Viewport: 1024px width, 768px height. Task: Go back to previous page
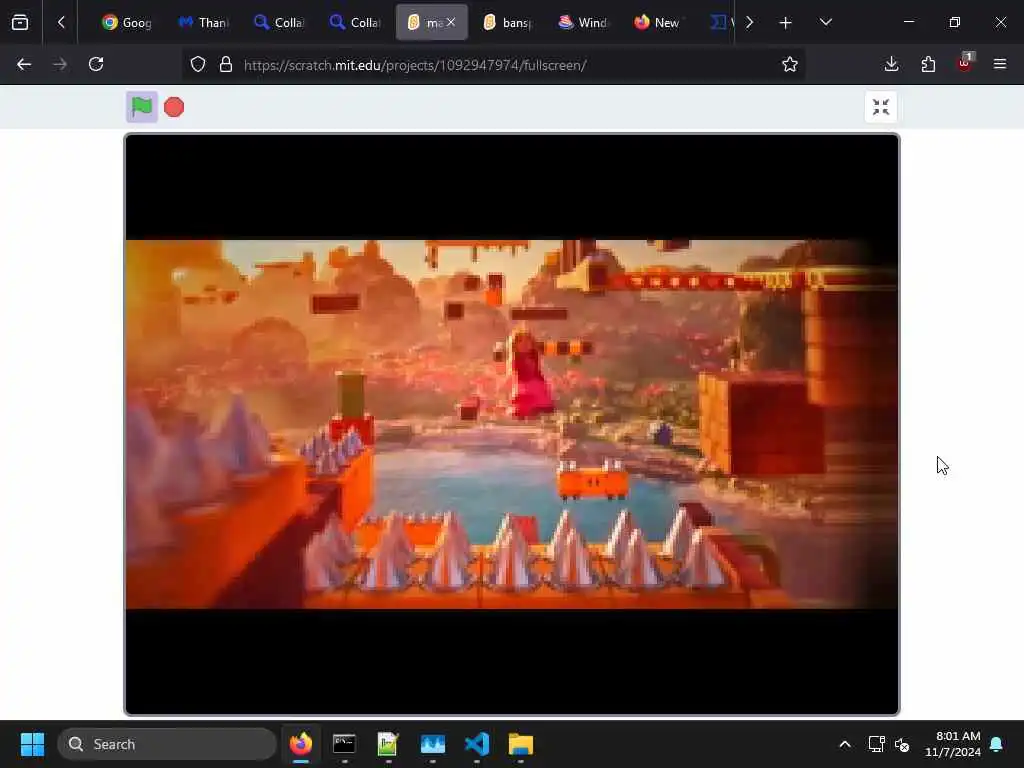pyautogui.click(x=24, y=64)
